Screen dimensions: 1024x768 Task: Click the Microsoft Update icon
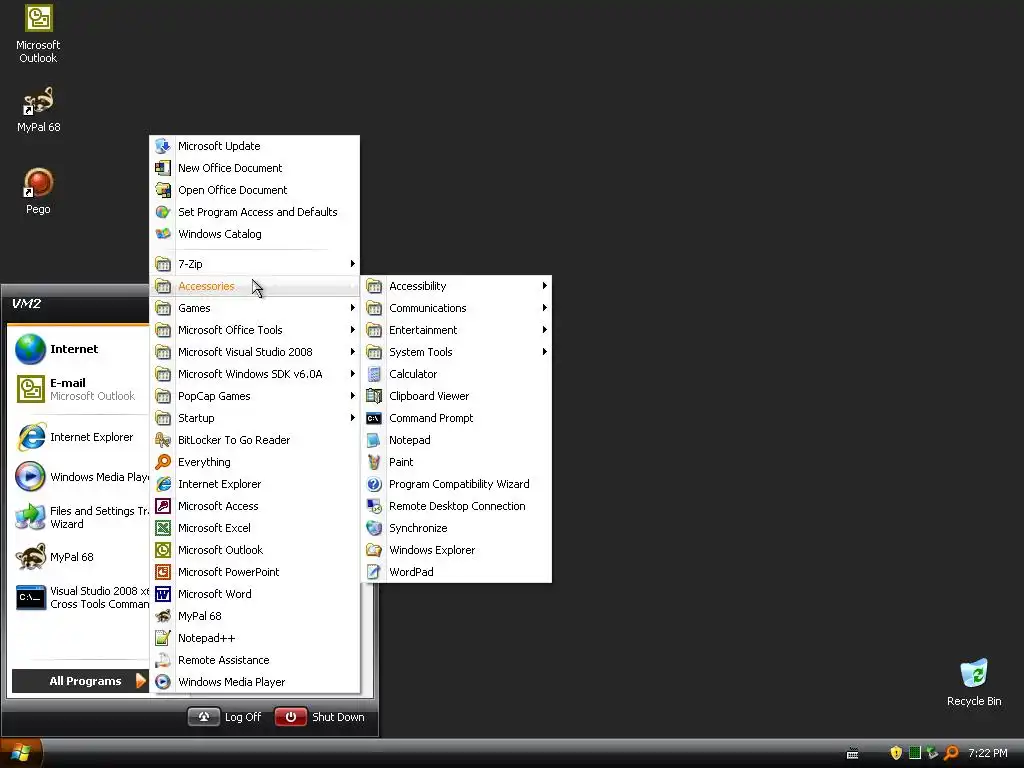(163, 146)
